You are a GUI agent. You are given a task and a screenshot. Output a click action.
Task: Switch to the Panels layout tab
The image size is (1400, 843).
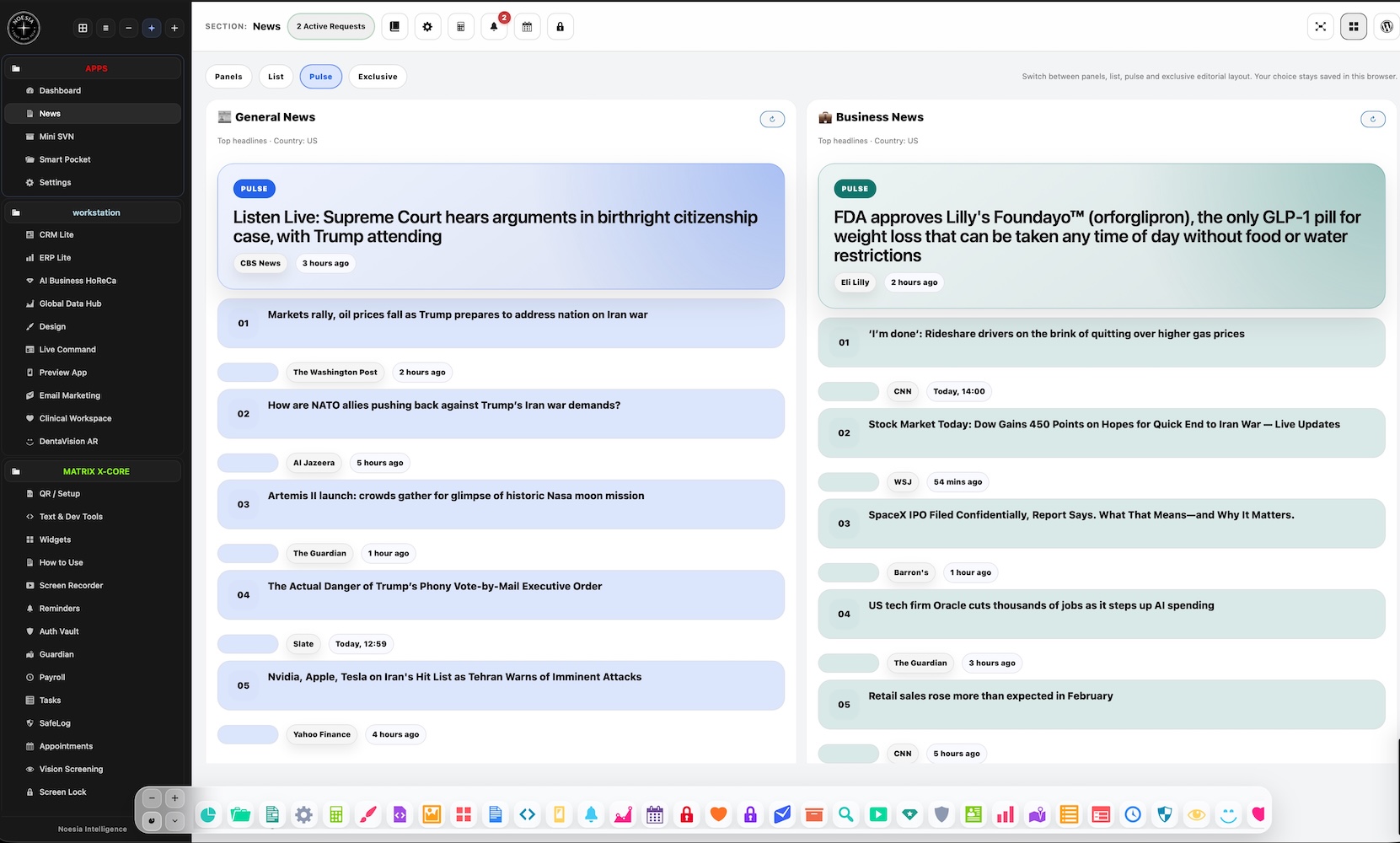tap(228, 77)
